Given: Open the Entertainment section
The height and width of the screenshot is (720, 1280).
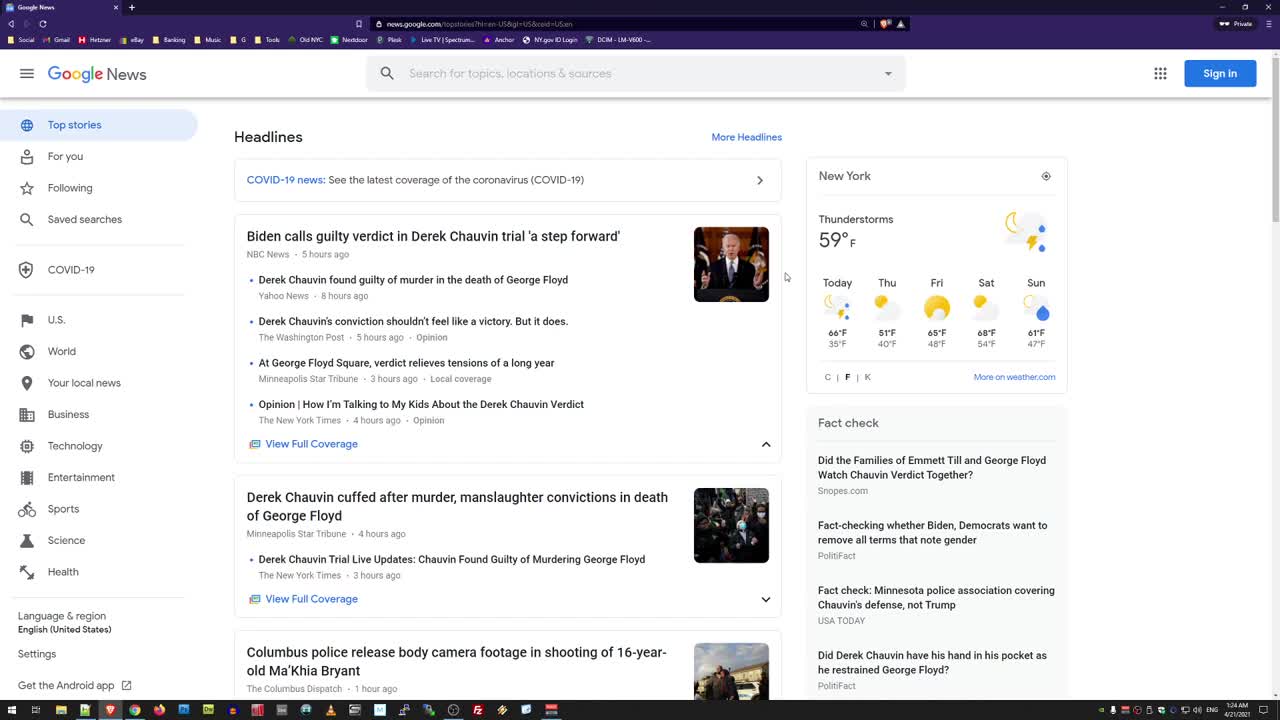Looking at the screenshot, I should coord(81,478).
